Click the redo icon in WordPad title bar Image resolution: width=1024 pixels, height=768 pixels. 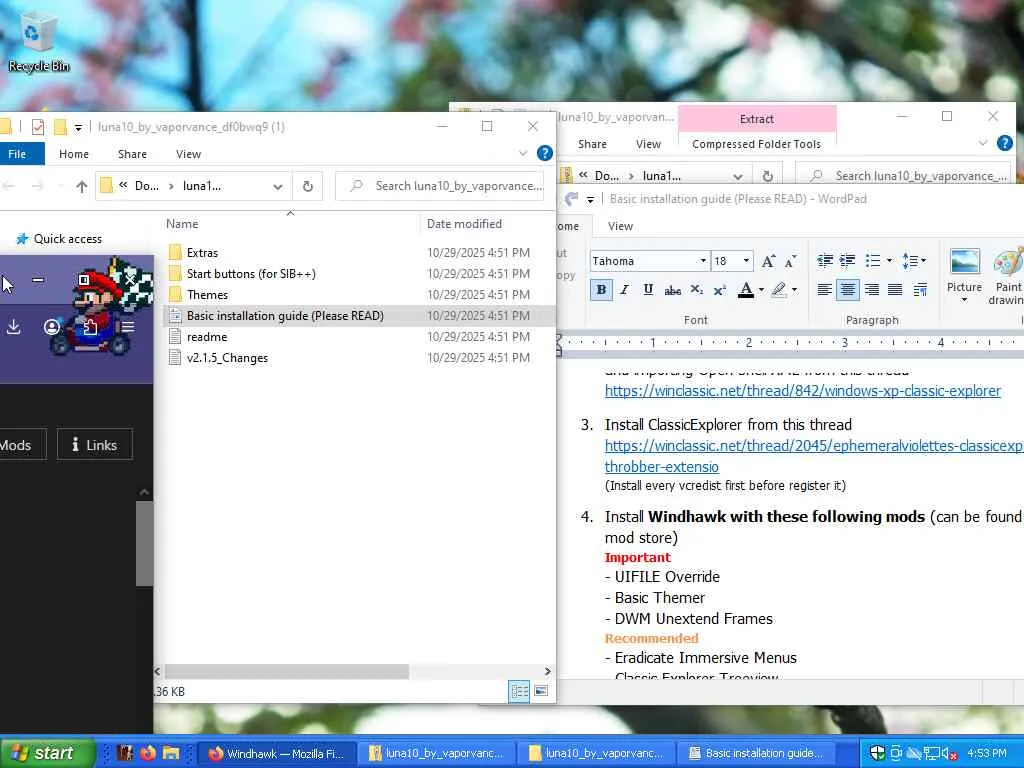(x=571, y=199)
